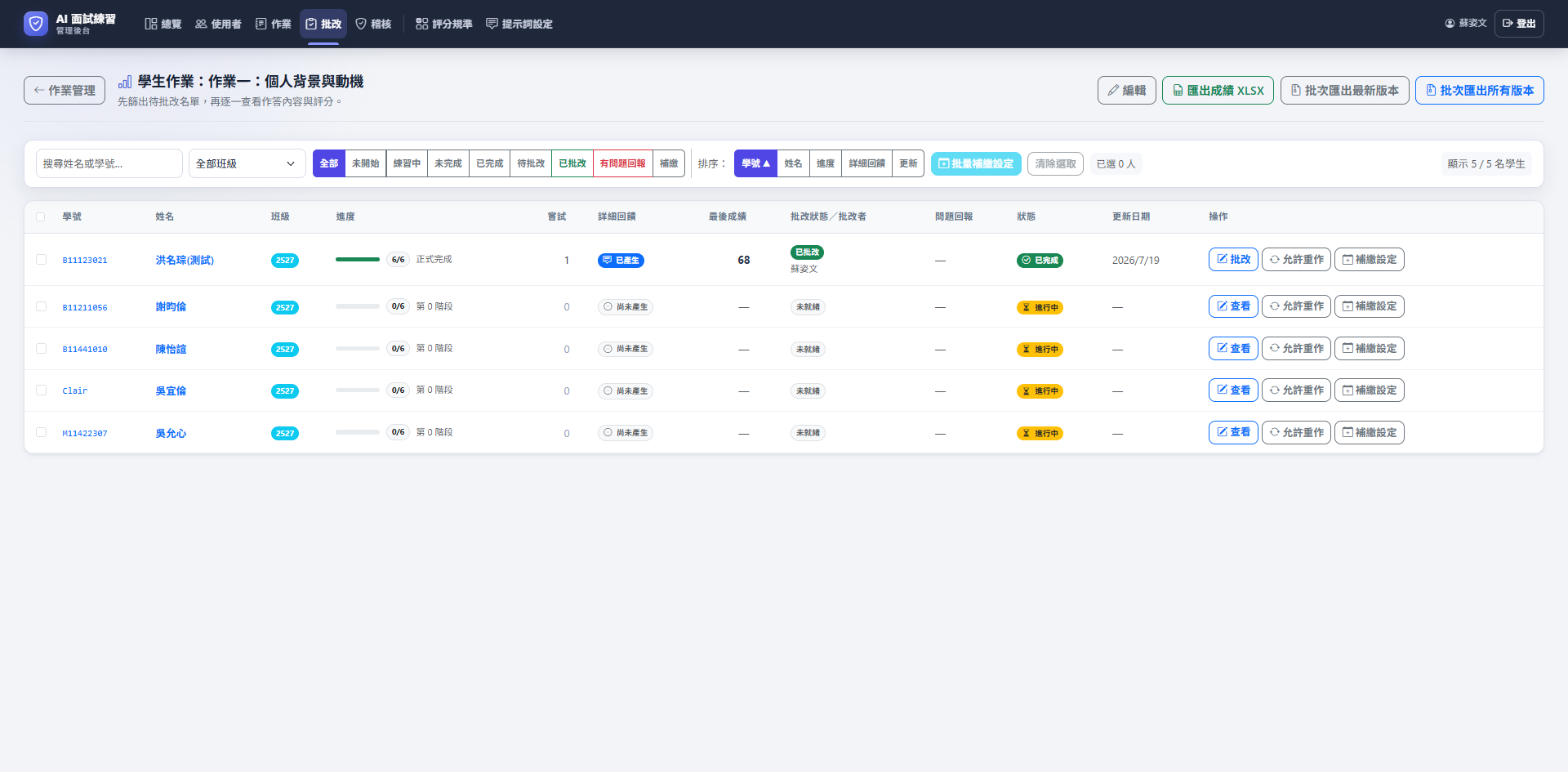The height and width of the screenshot is (772, 1568).
Task: Open the 評分規準 rubric nav item
Action: 443,24
